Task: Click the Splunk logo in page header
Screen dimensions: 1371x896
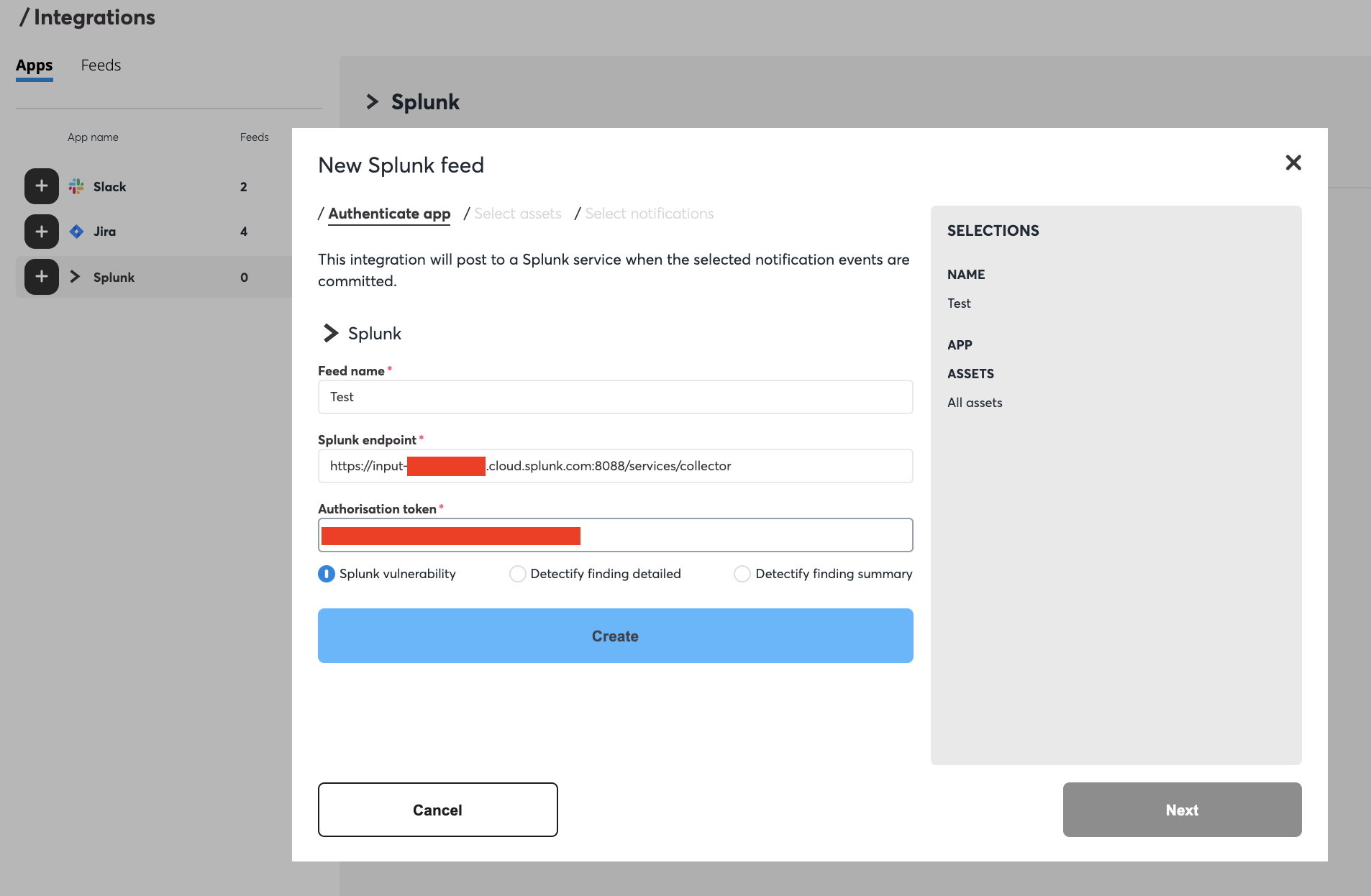Action: pos(372,101)
